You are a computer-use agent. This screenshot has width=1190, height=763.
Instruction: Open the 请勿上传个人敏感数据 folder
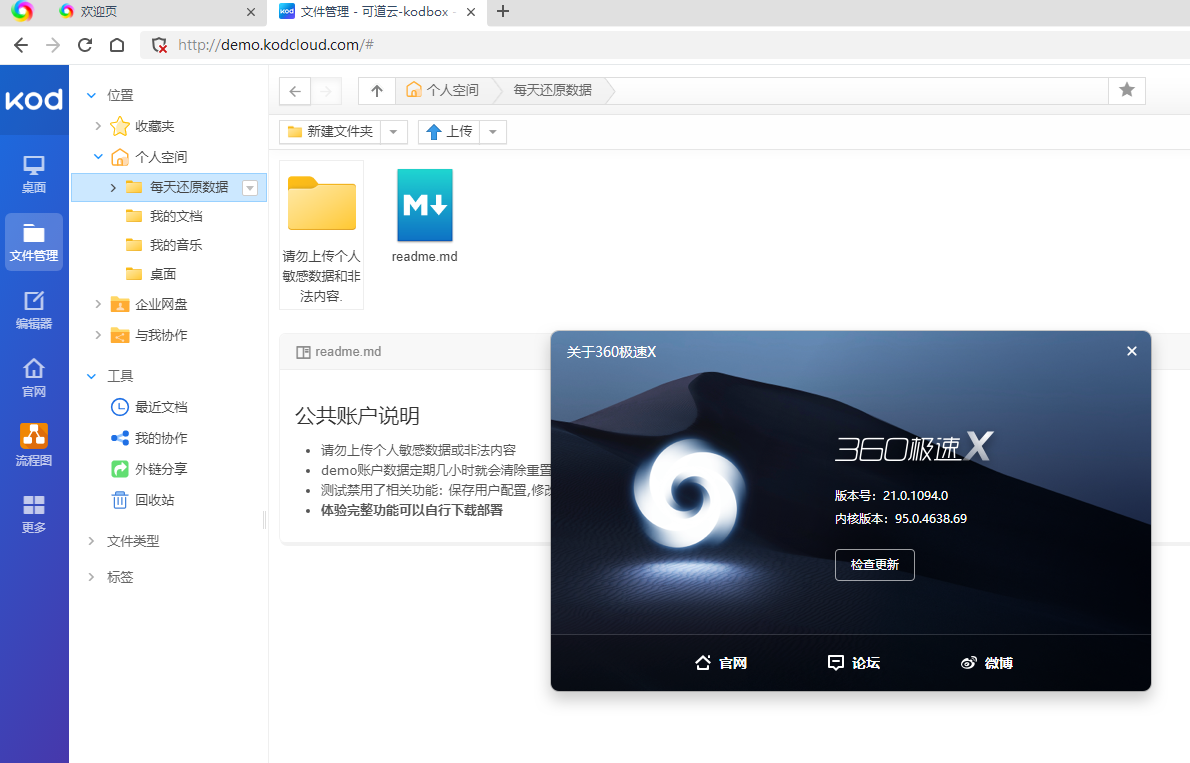click(322, 235)
